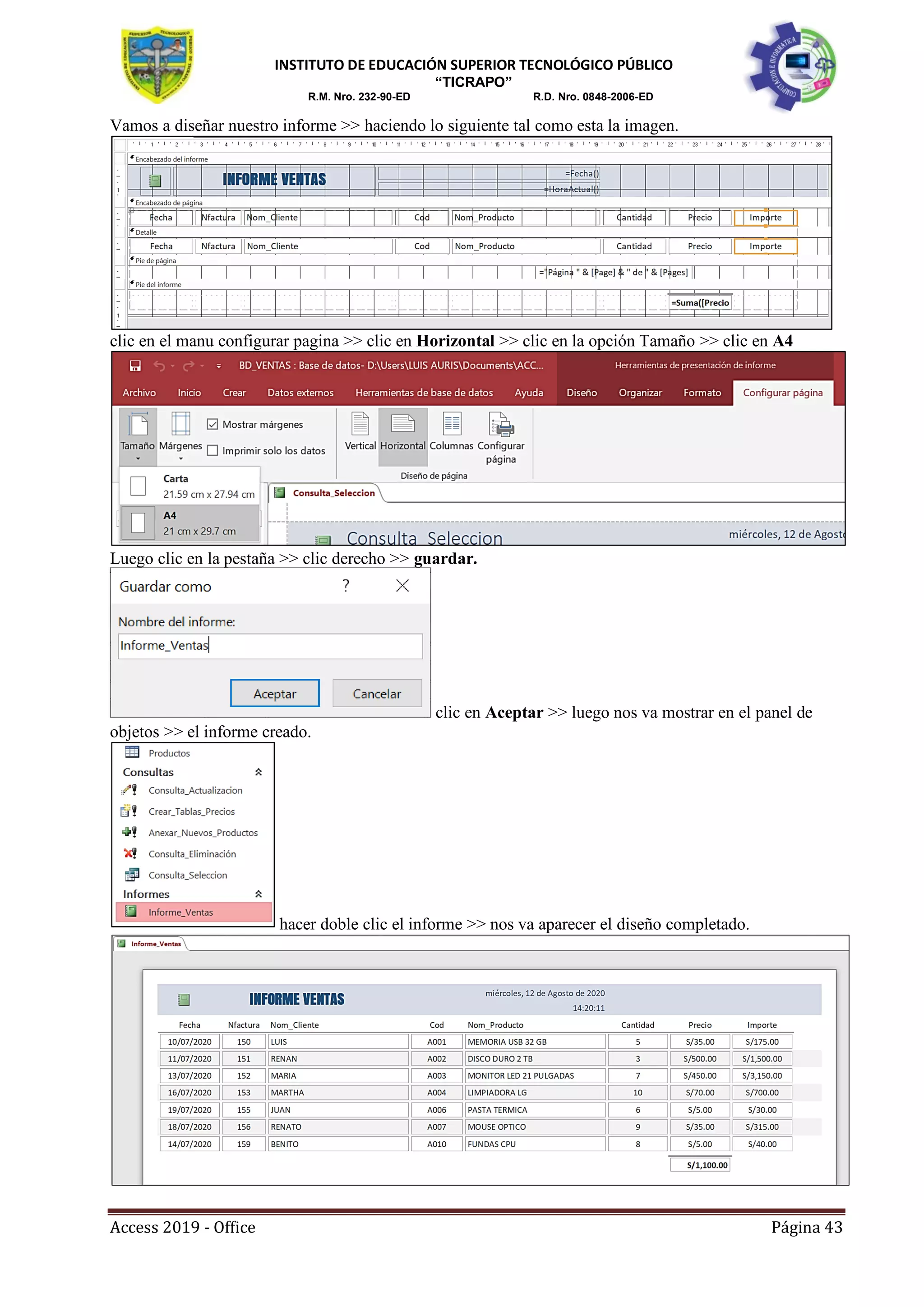924x1307 pixels.
Task: Click the Aceptar button
Action: (x=275, y=693)
